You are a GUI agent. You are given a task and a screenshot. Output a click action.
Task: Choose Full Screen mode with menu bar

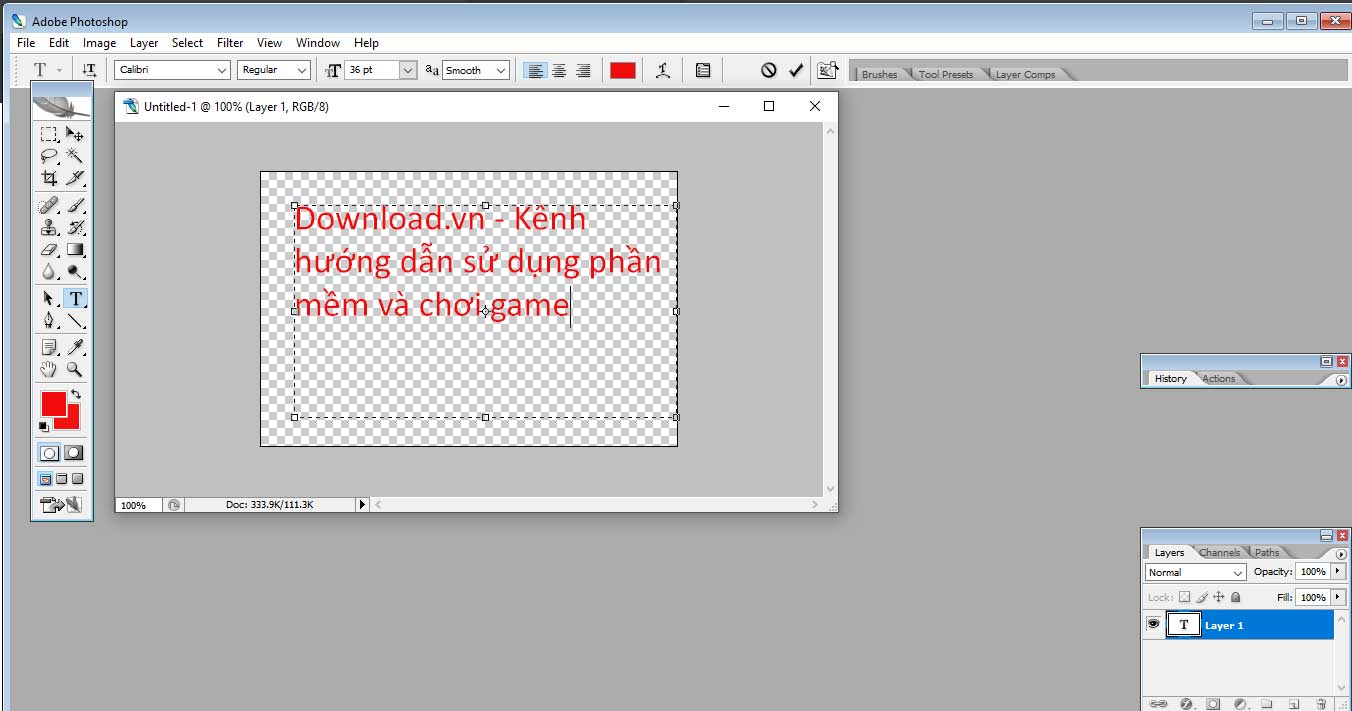pos(62,479)
